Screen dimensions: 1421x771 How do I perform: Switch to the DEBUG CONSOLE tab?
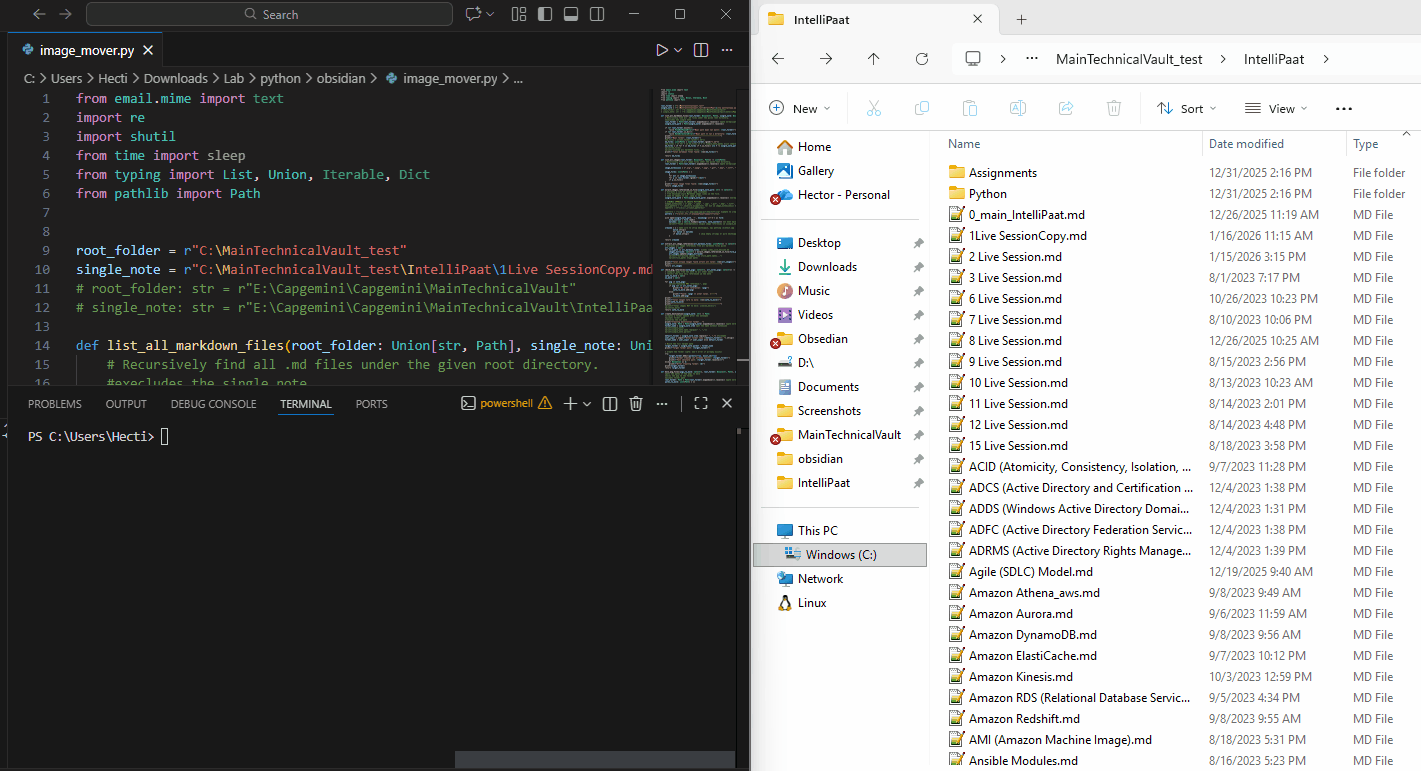point(213,404)
